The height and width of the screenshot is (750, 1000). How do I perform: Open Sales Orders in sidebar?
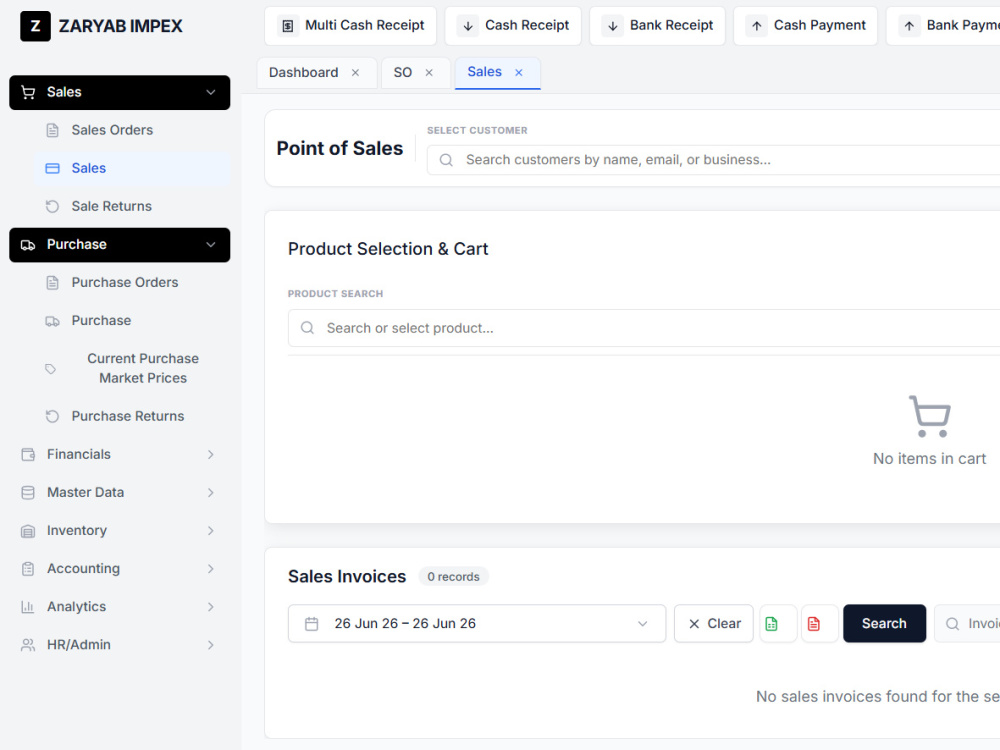pyautogui.click(x=131, y=130)
